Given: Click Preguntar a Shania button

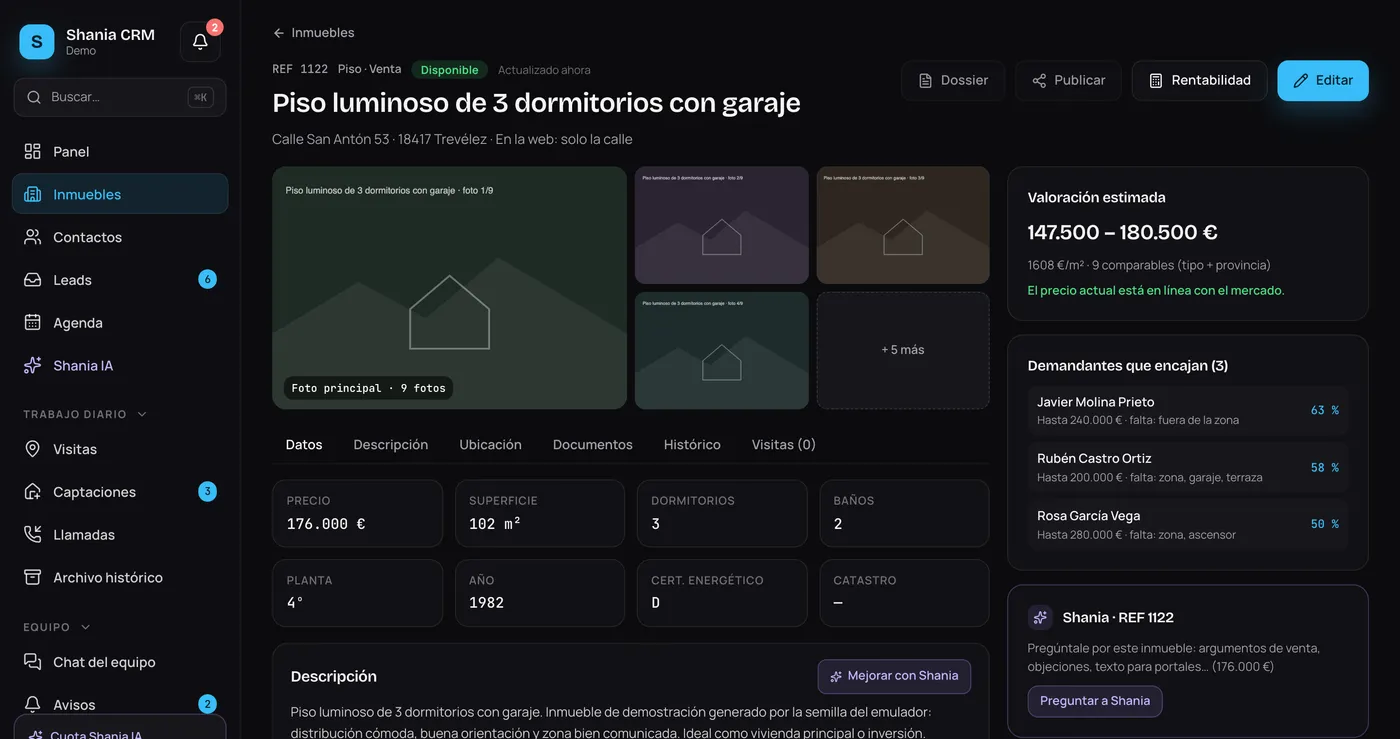Looking at the screenshot, I should coord(1095,701).
